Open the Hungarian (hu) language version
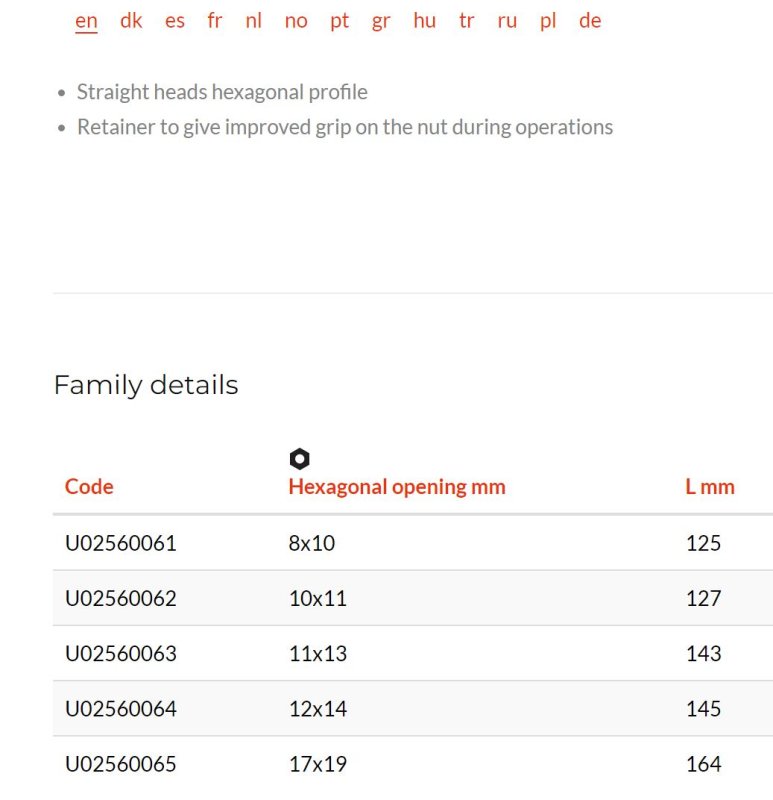Screen dimensions: 773x800 [425, 21]
